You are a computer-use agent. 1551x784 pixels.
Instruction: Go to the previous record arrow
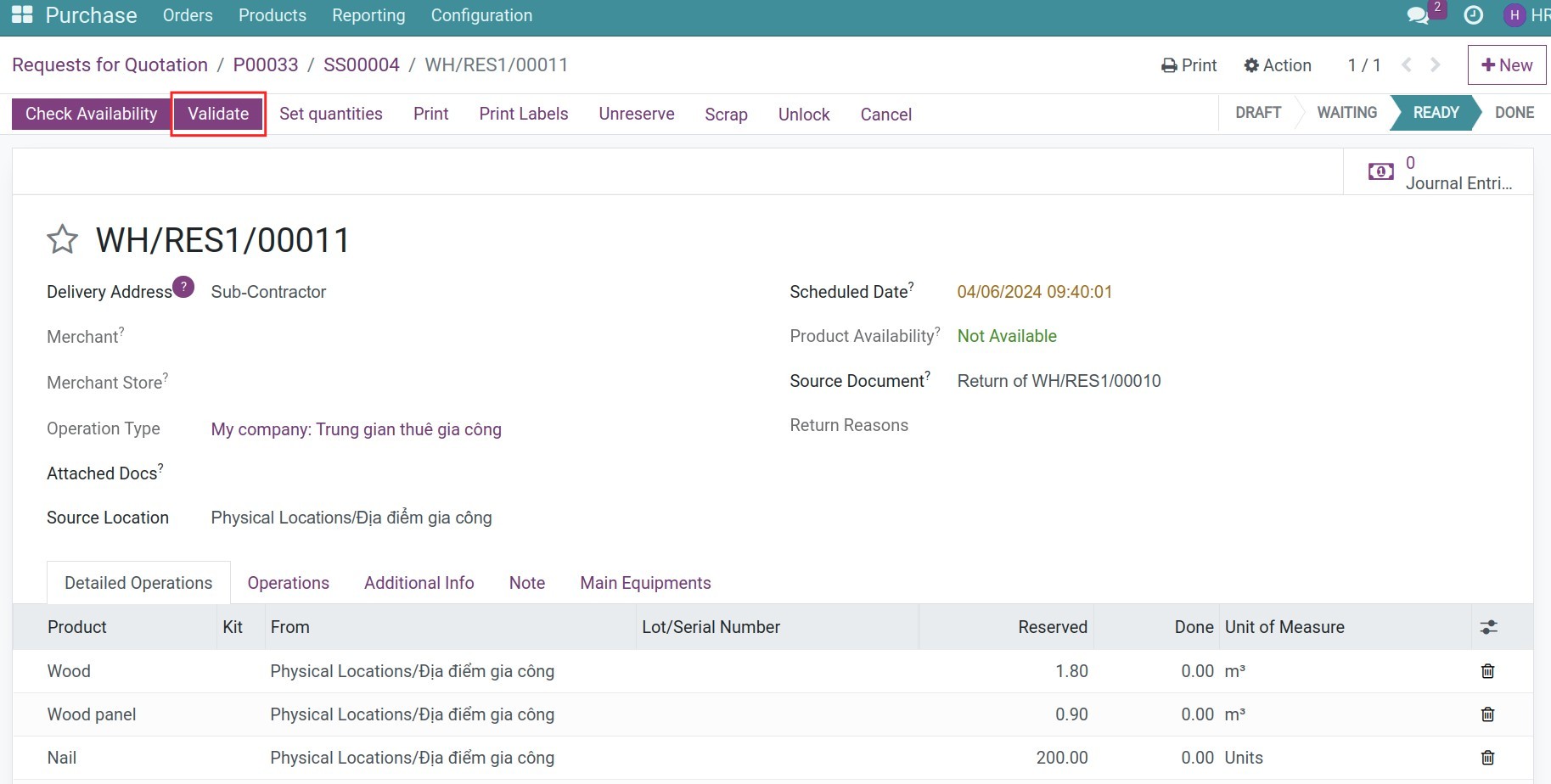click(x=1407, y=65)
